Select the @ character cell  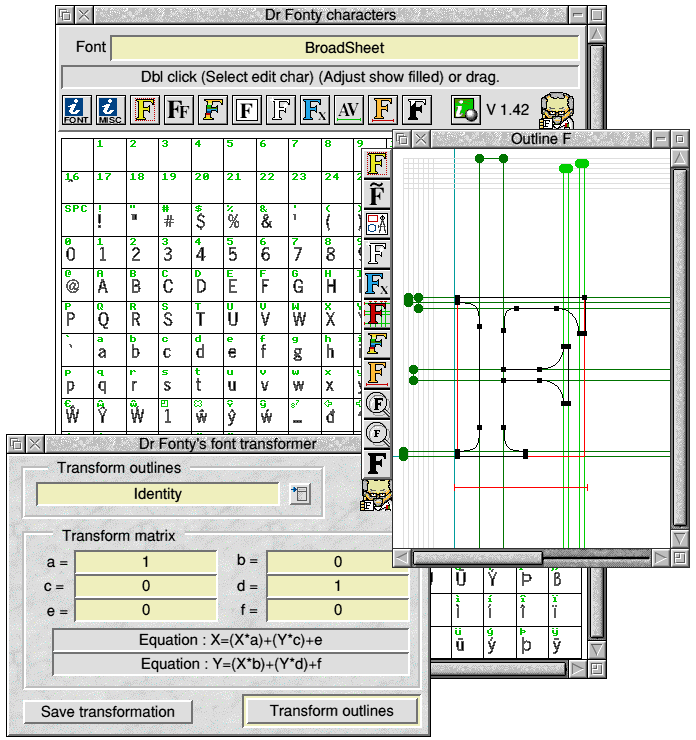tap(77, 285)
